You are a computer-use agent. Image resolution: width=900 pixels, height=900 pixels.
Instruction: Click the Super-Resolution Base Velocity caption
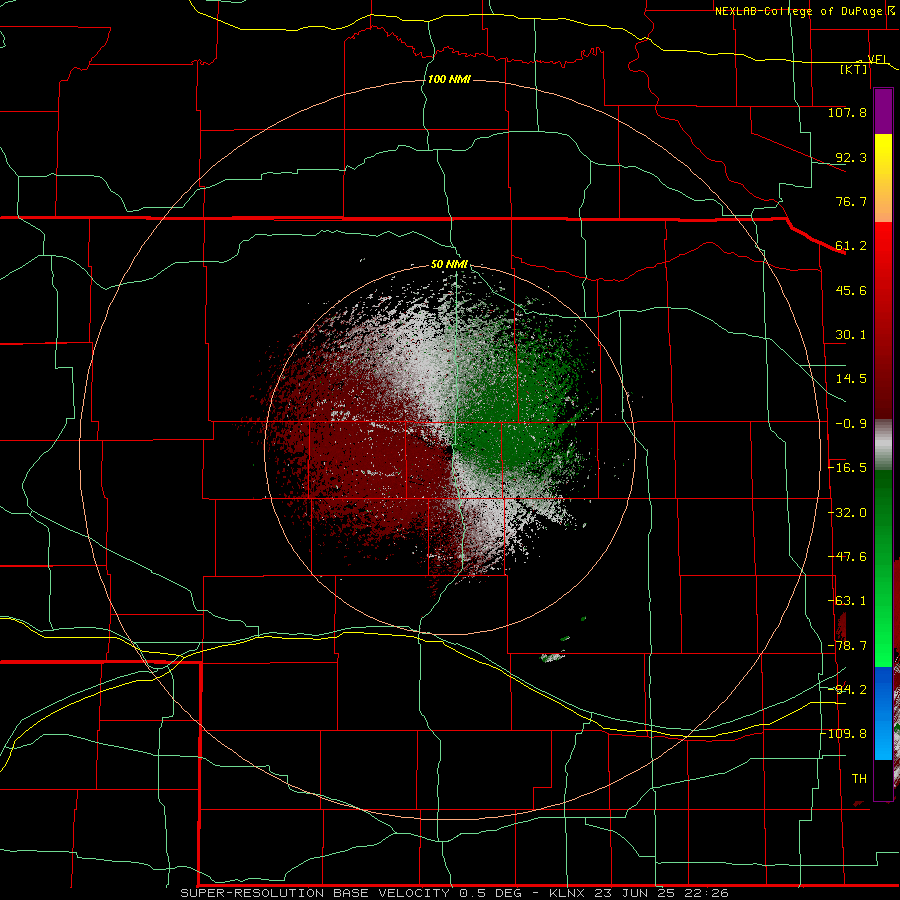click(454, 893)
